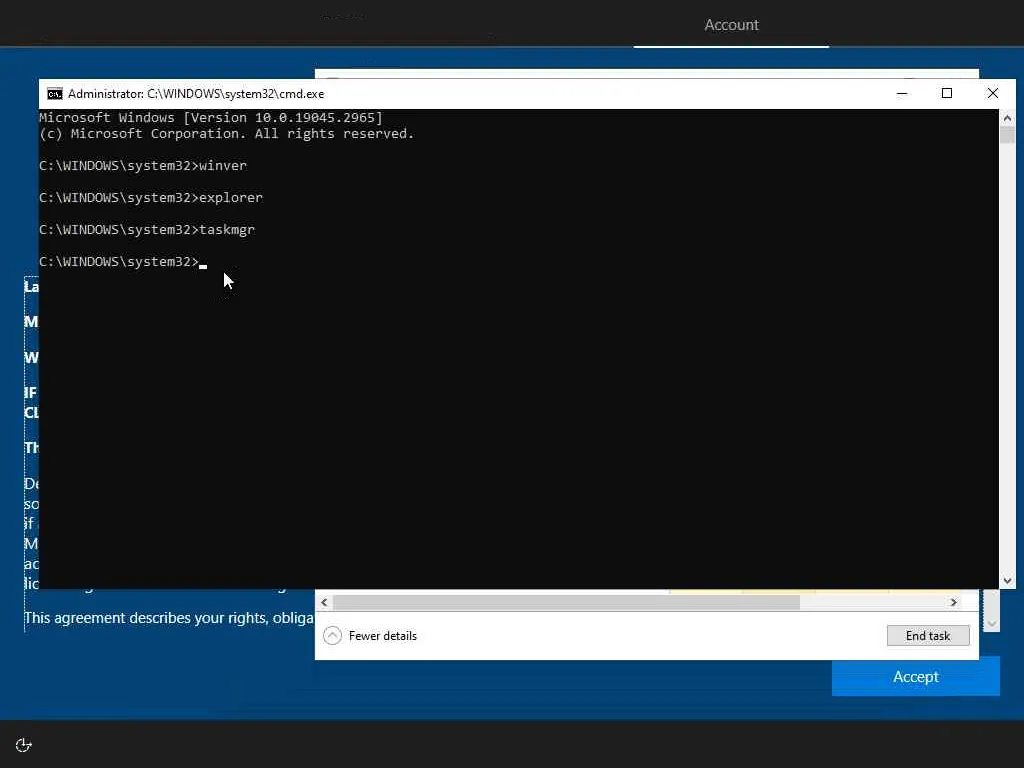
Task: Click the Windows version line in cmd
Action: click(x=211, y=118)
